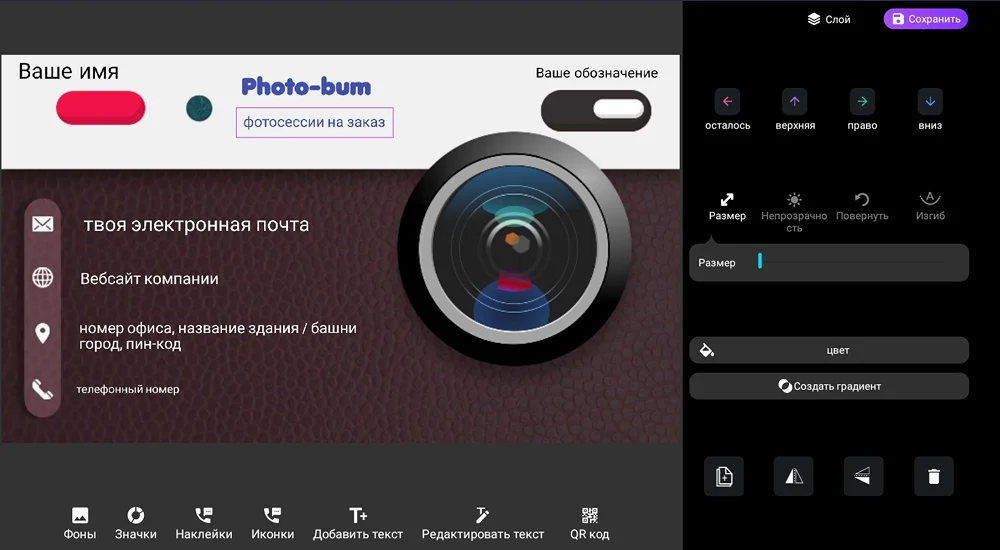Flip the element horizontally

[794, 477]
